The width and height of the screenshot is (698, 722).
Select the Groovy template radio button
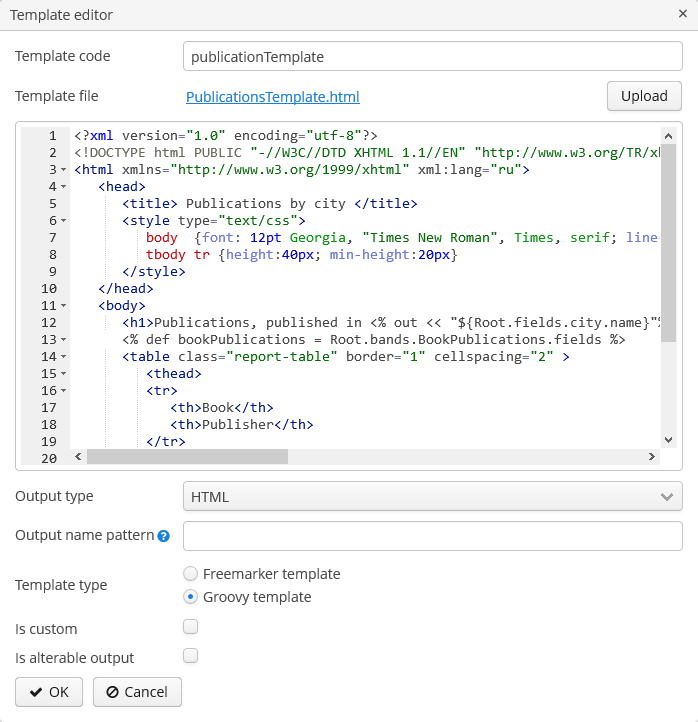191,597
